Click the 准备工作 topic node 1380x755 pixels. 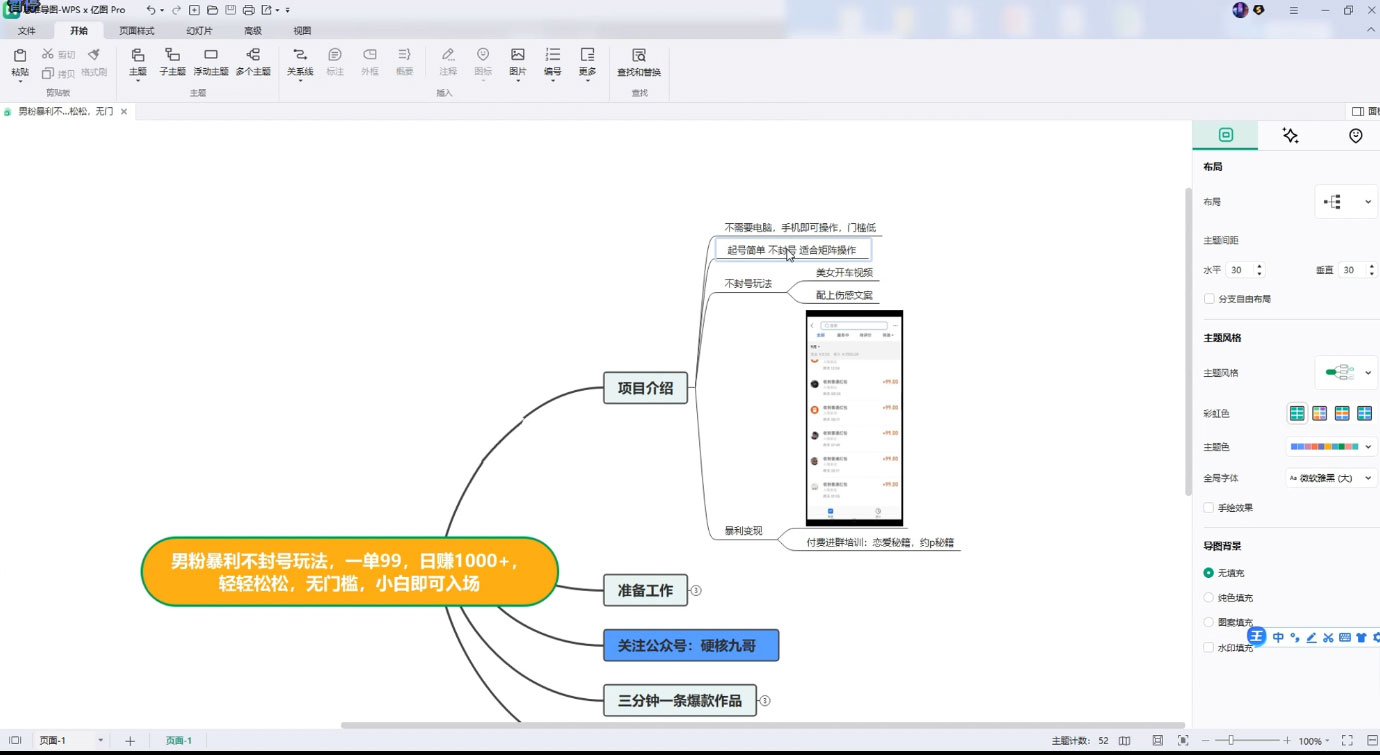pos(645,590)
